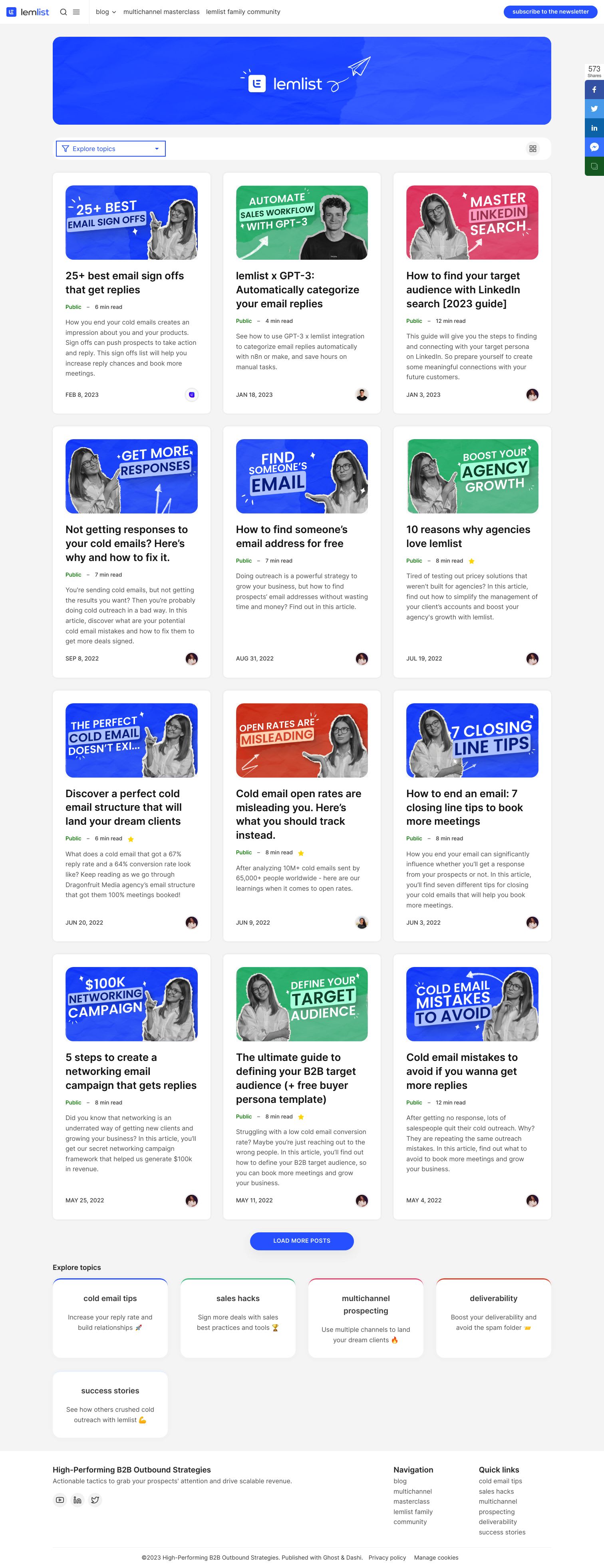Share via the Messenger icon
The height and width of the screenshot is (1568, 604).
point(594,147)
